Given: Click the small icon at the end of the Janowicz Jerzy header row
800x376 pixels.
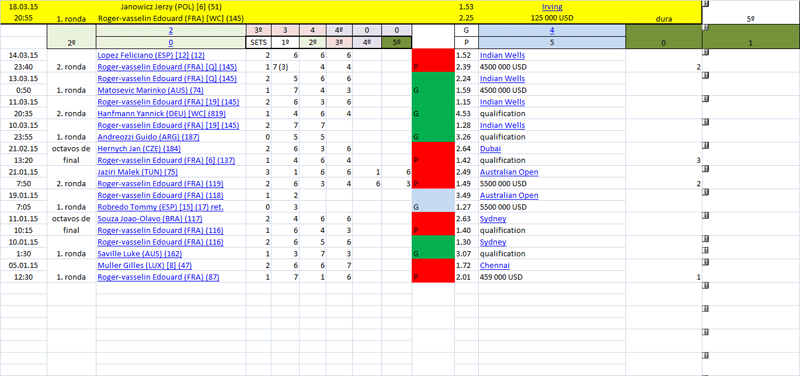Looking at the screenshot, I should 706,4.
